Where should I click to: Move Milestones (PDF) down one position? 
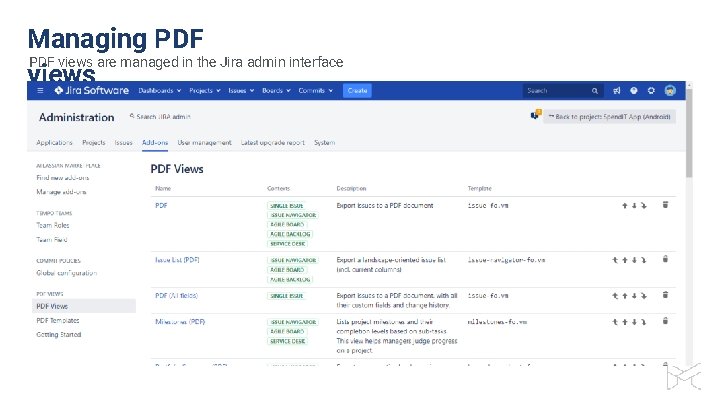point(634,322)
